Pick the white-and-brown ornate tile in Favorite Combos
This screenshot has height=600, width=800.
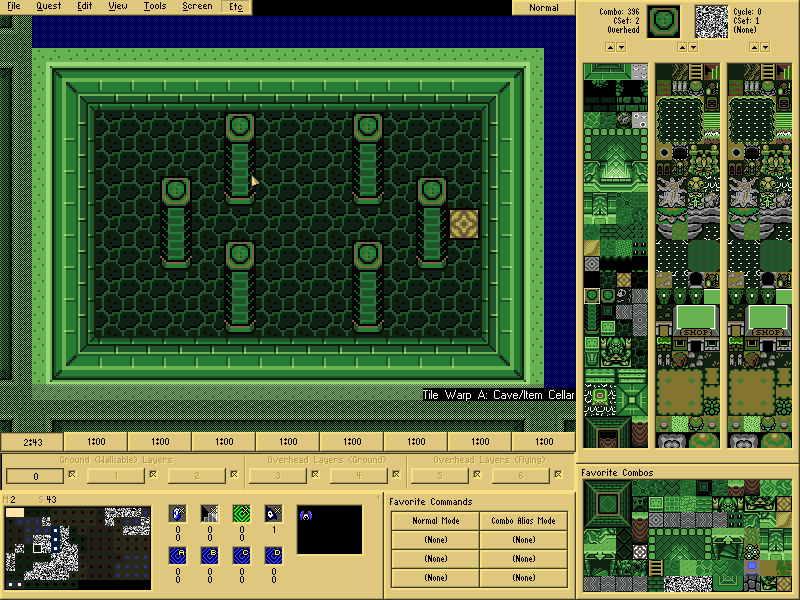tap(641, 552)
